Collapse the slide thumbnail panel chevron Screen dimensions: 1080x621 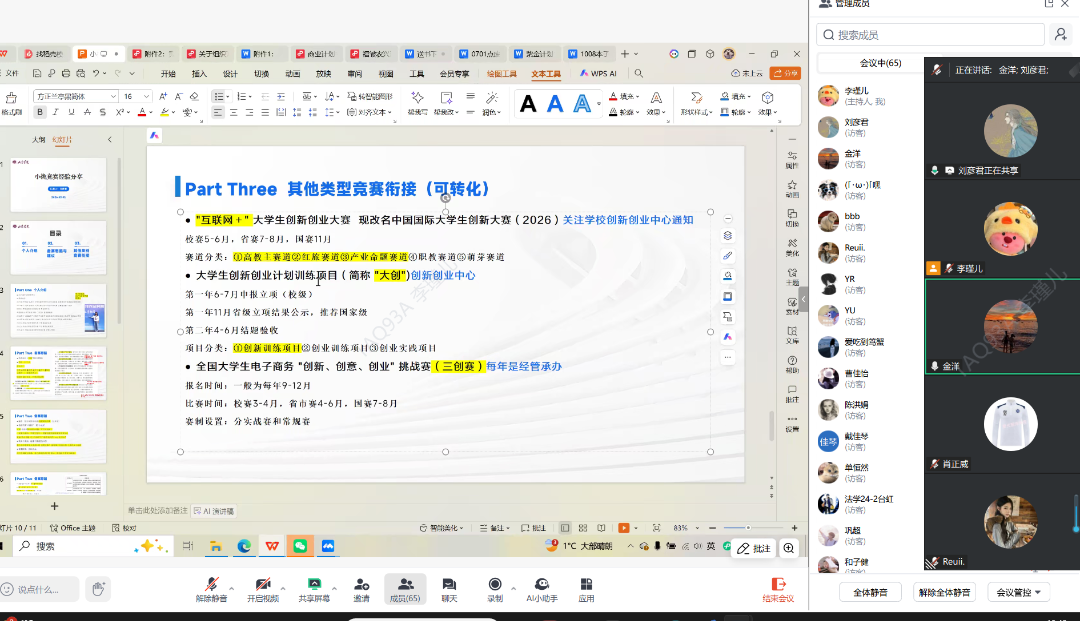pyautogui.click(x=110, y=140)
